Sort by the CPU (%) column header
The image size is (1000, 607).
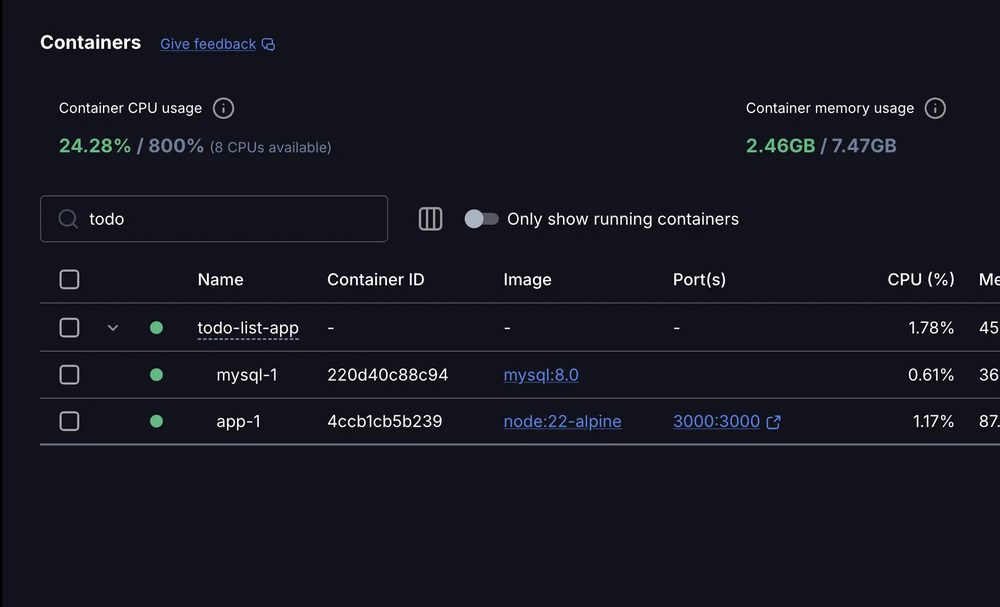(x=921, y=279)
